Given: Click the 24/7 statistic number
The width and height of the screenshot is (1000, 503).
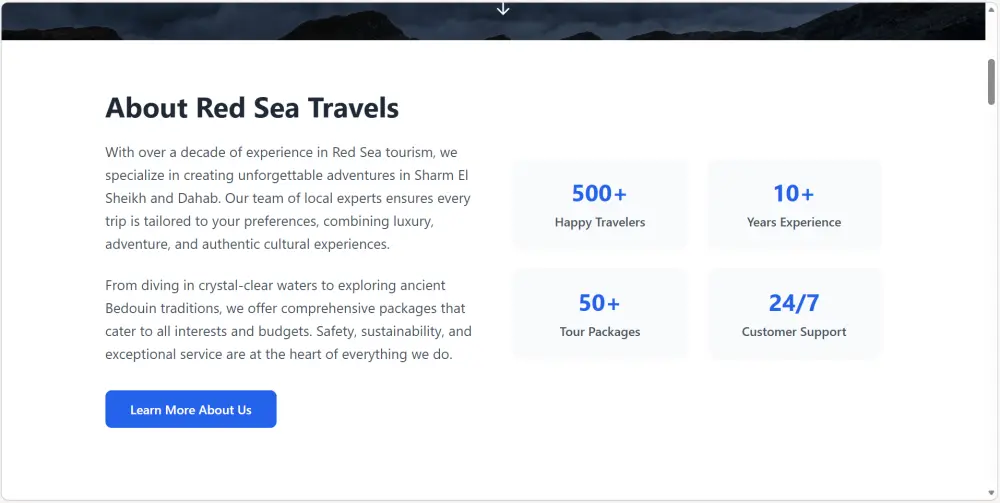Looking at the screenshot, I should pyautogui.click(x=794, y=303).
